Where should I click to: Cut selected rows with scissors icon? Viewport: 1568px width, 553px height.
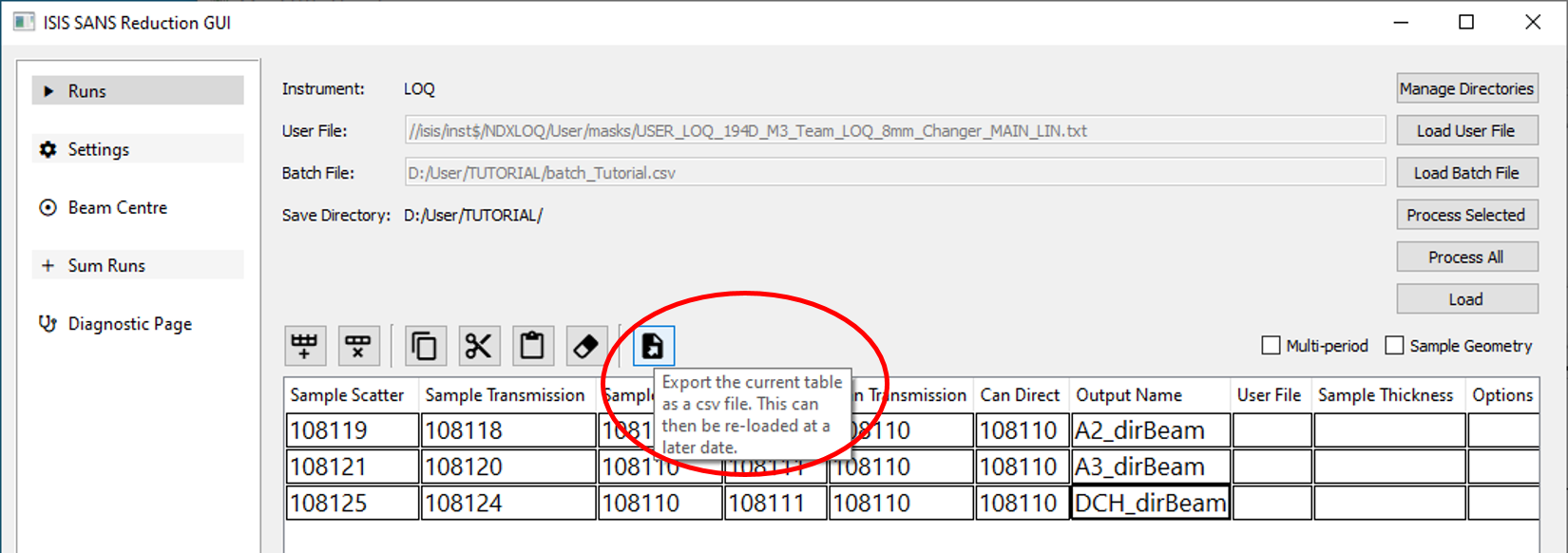coord(478,346)
